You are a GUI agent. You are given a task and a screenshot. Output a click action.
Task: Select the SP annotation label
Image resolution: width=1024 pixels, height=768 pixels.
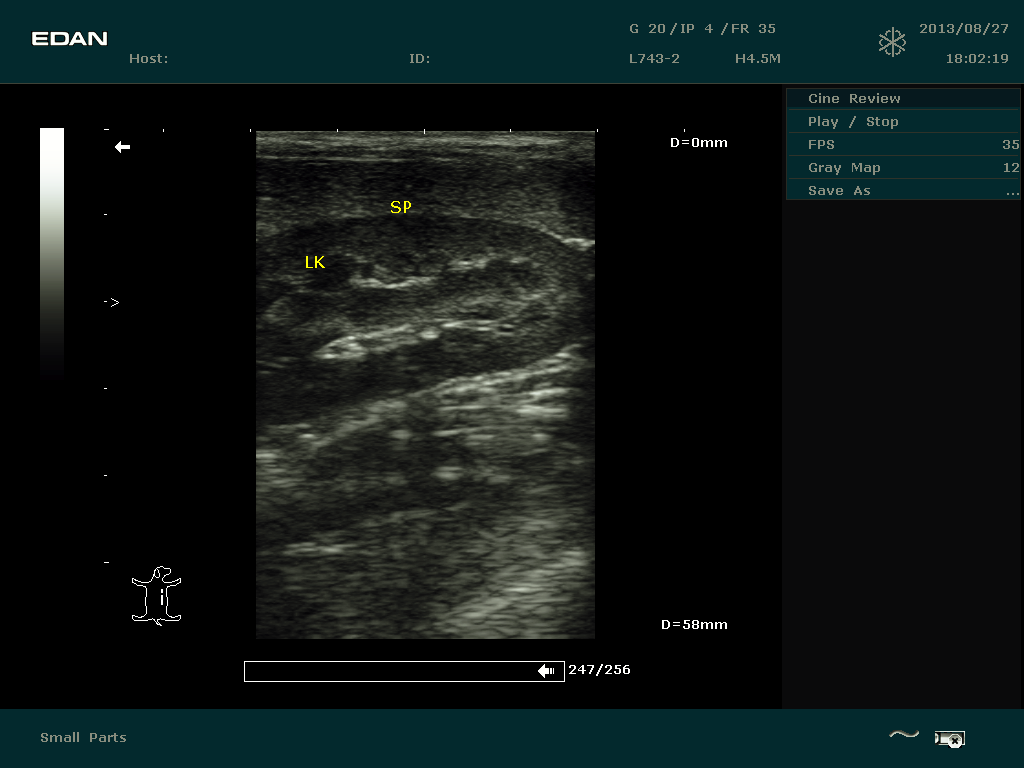tap(400, 207)
